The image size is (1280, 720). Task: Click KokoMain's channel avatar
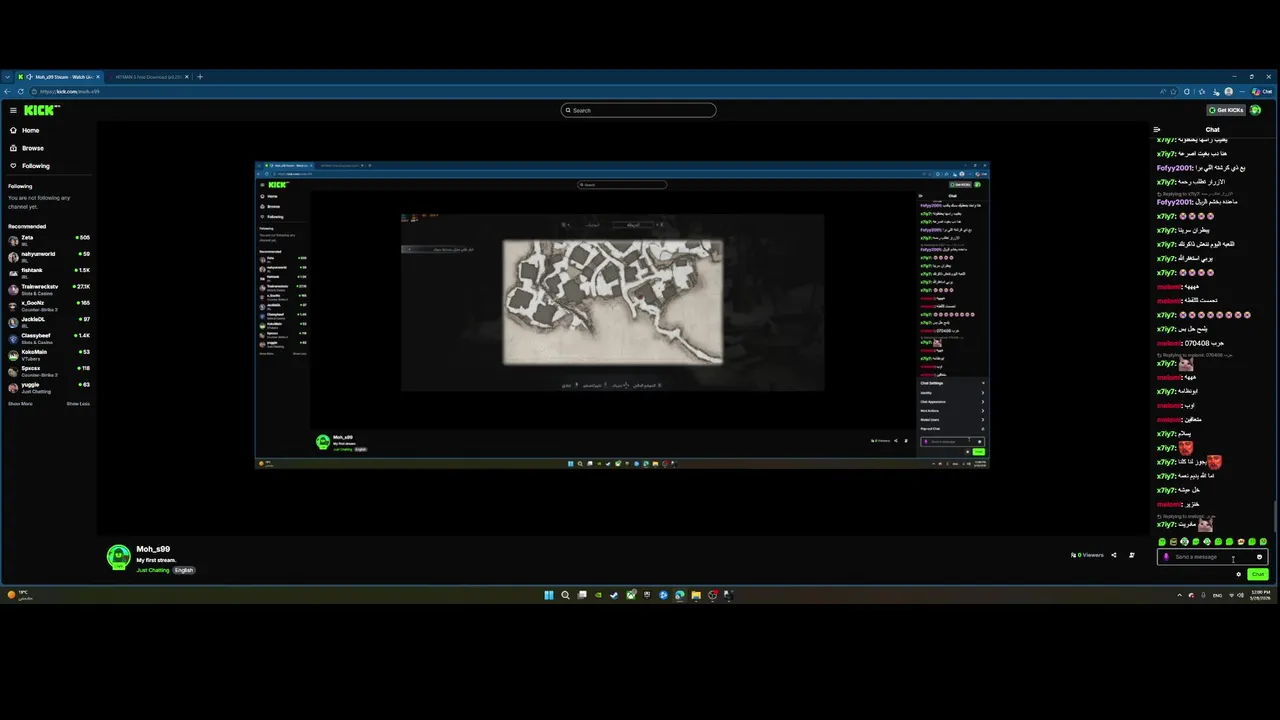pyautogui.click(x=14, y=354)
